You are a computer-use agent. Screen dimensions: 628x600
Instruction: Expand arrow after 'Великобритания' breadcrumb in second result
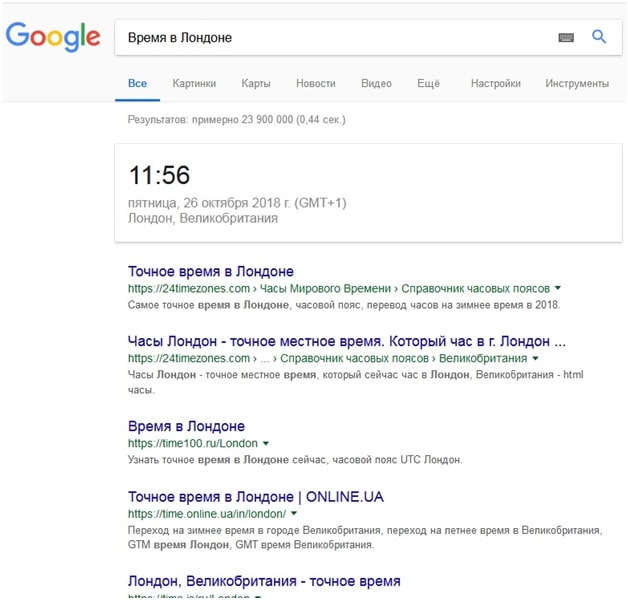(536, 358)
